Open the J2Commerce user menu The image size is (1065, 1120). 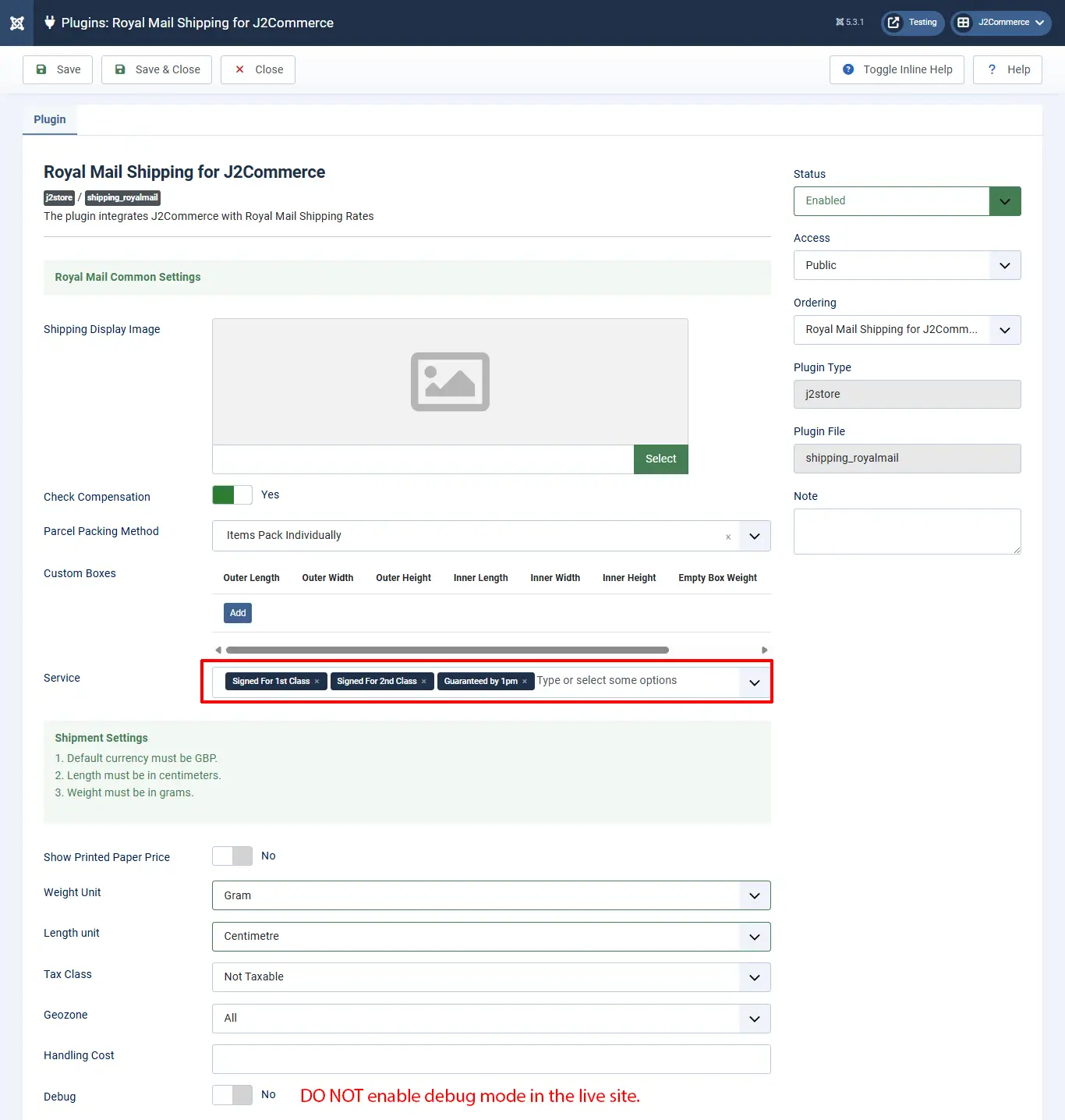(x=1001, y=23)
